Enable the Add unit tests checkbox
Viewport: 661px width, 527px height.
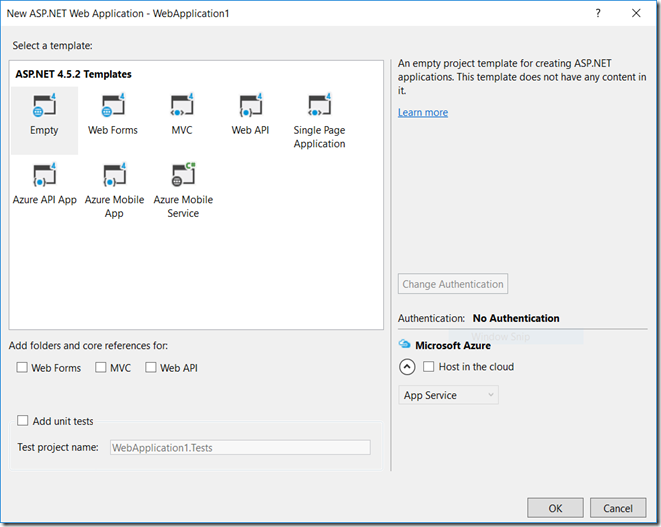pyautogui.click(x=22, y=420)
